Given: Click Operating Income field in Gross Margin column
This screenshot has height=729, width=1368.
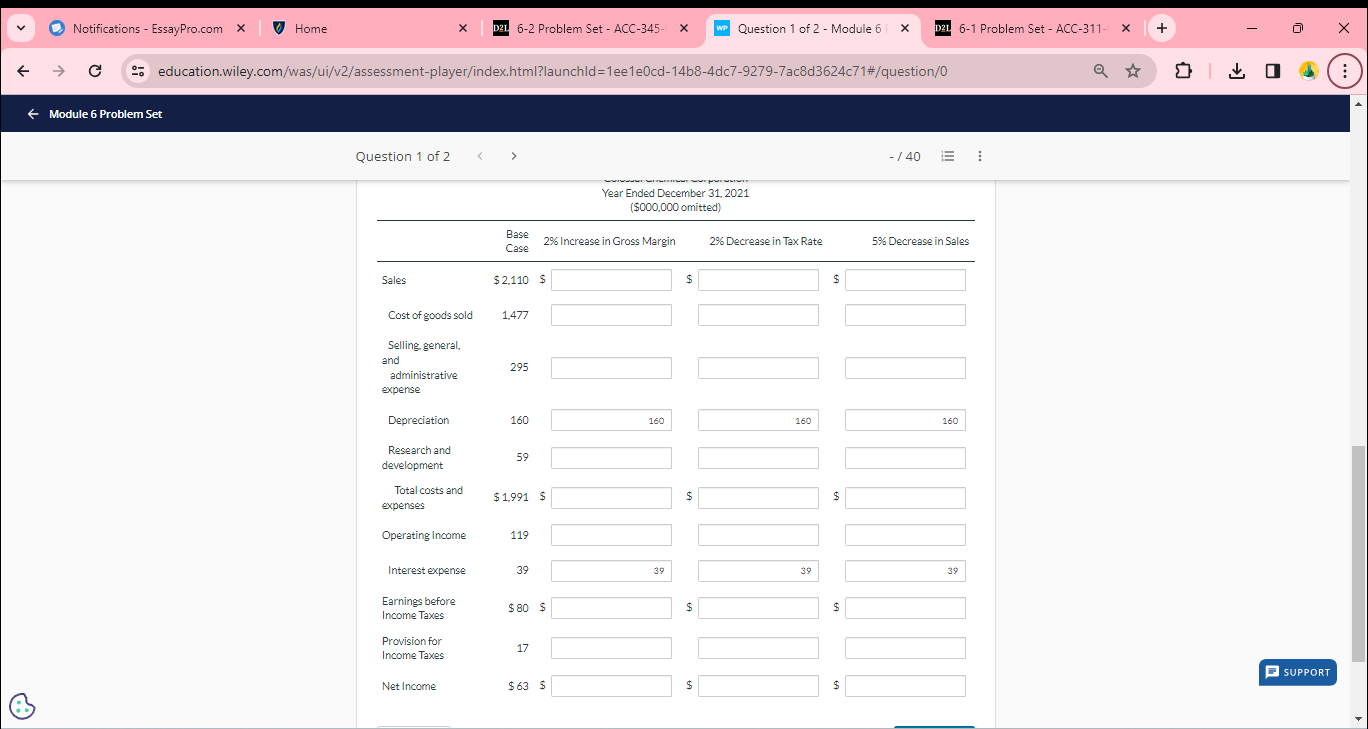Looking at the screenshot, I should (611, 535).
